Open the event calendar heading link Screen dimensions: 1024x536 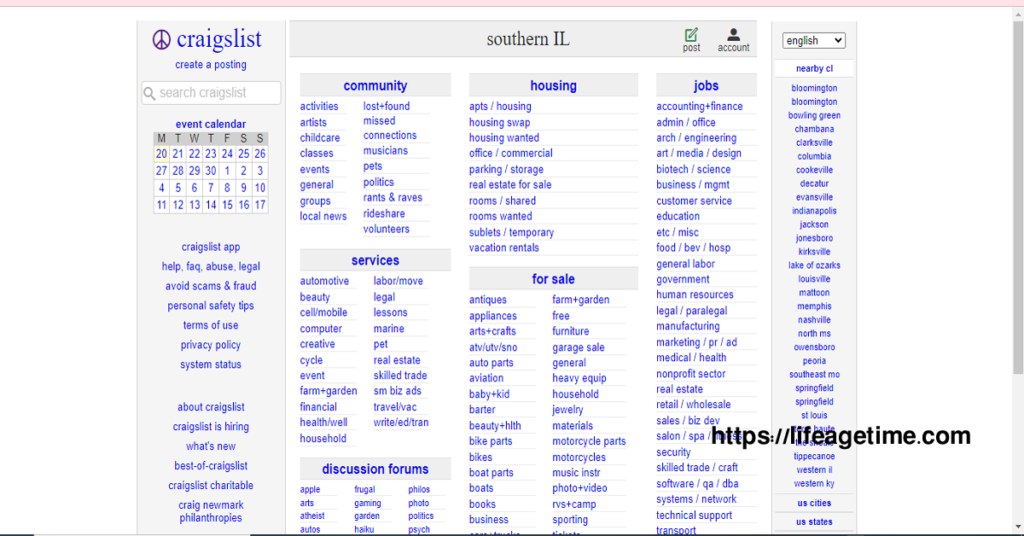[x=211, y=124]
